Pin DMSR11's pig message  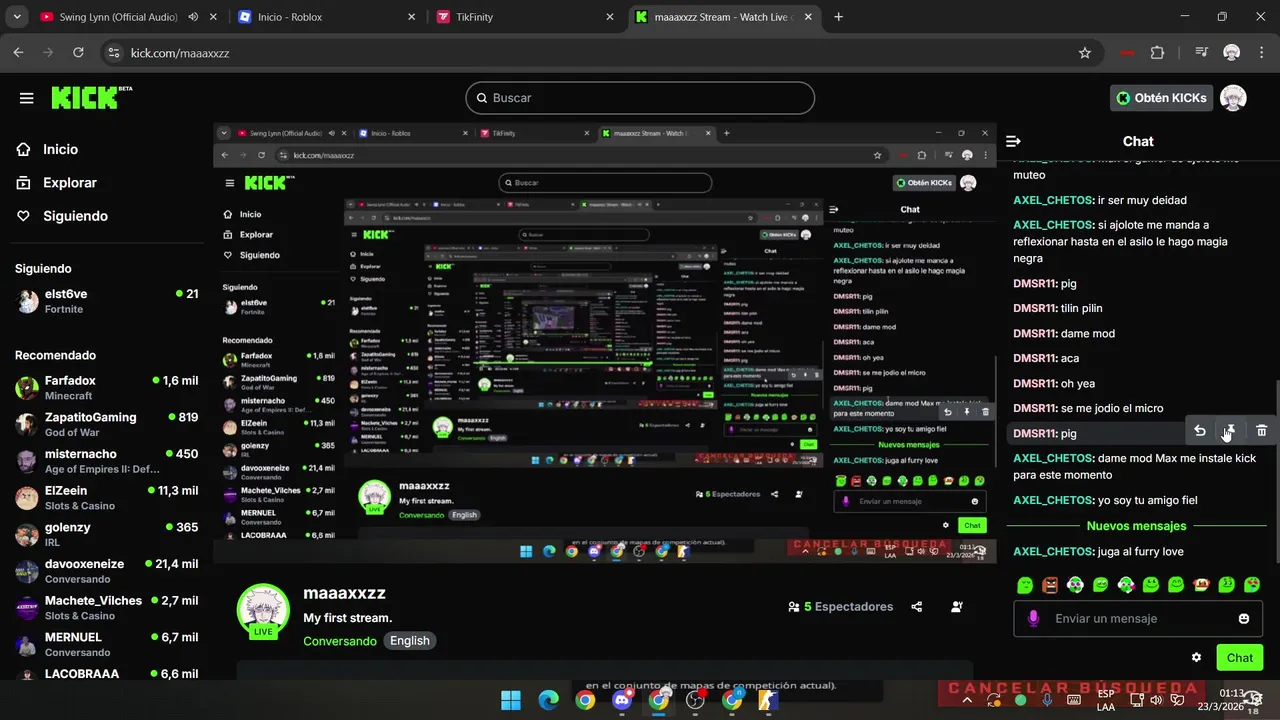coord(1230,430)
